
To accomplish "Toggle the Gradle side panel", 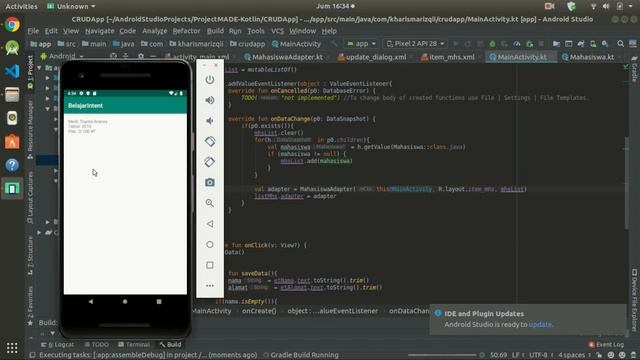I will [634, 69].
